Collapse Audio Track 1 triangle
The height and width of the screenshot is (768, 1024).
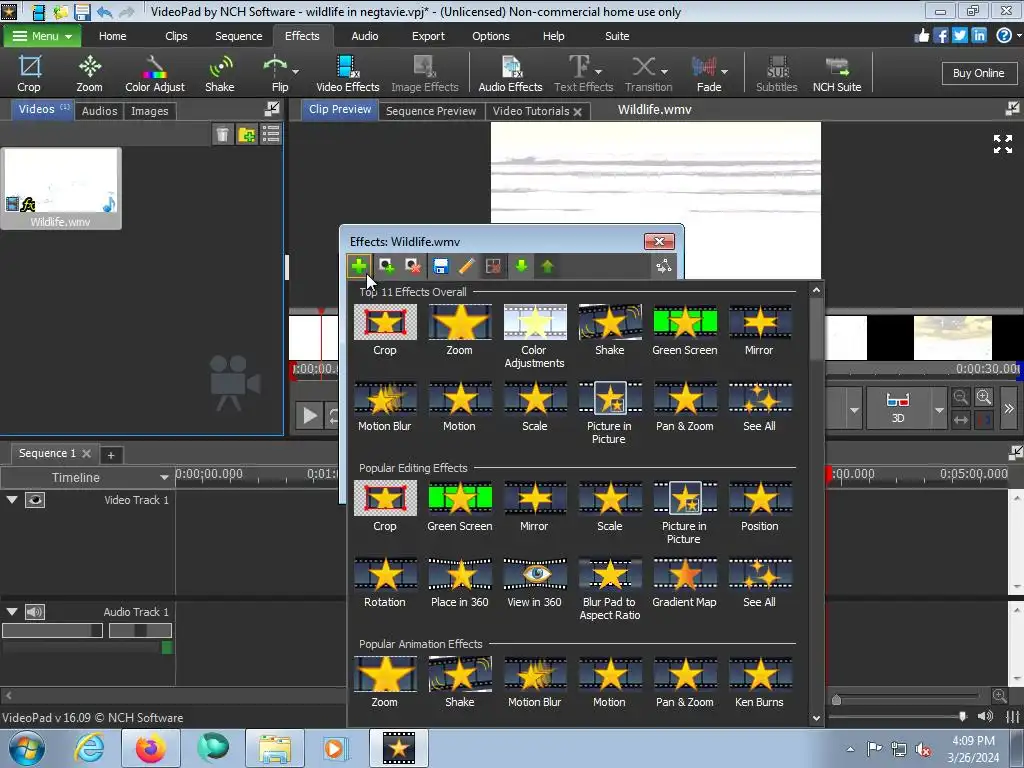(12, 612)
